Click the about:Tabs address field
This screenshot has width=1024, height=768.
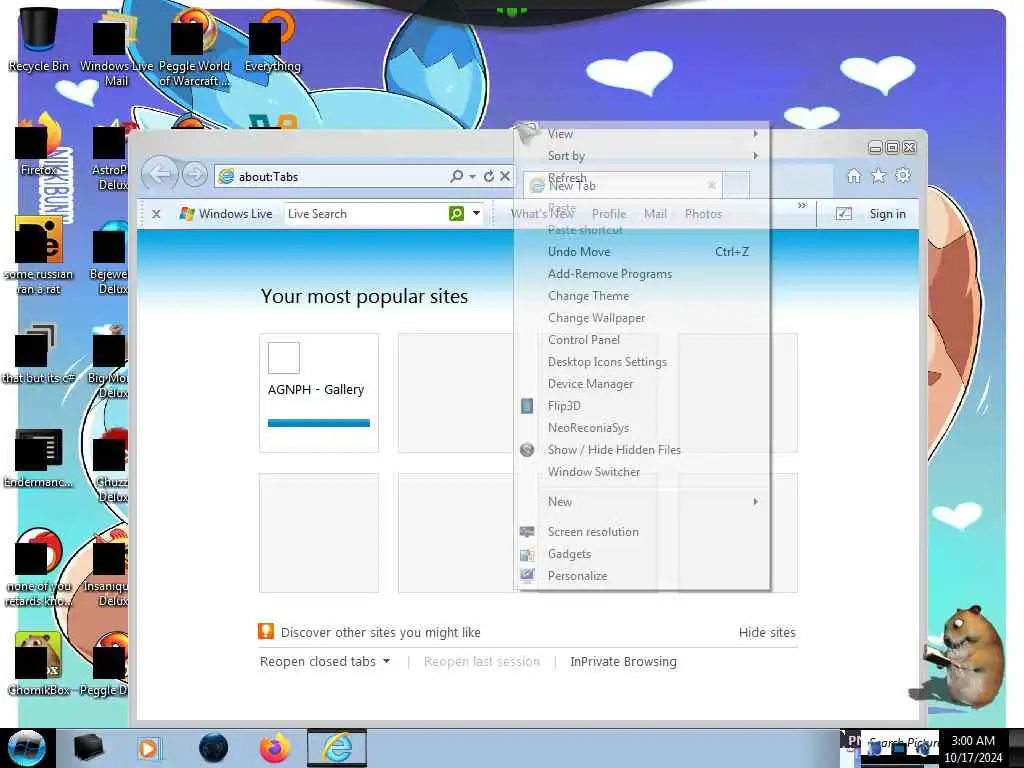point(333,176)
